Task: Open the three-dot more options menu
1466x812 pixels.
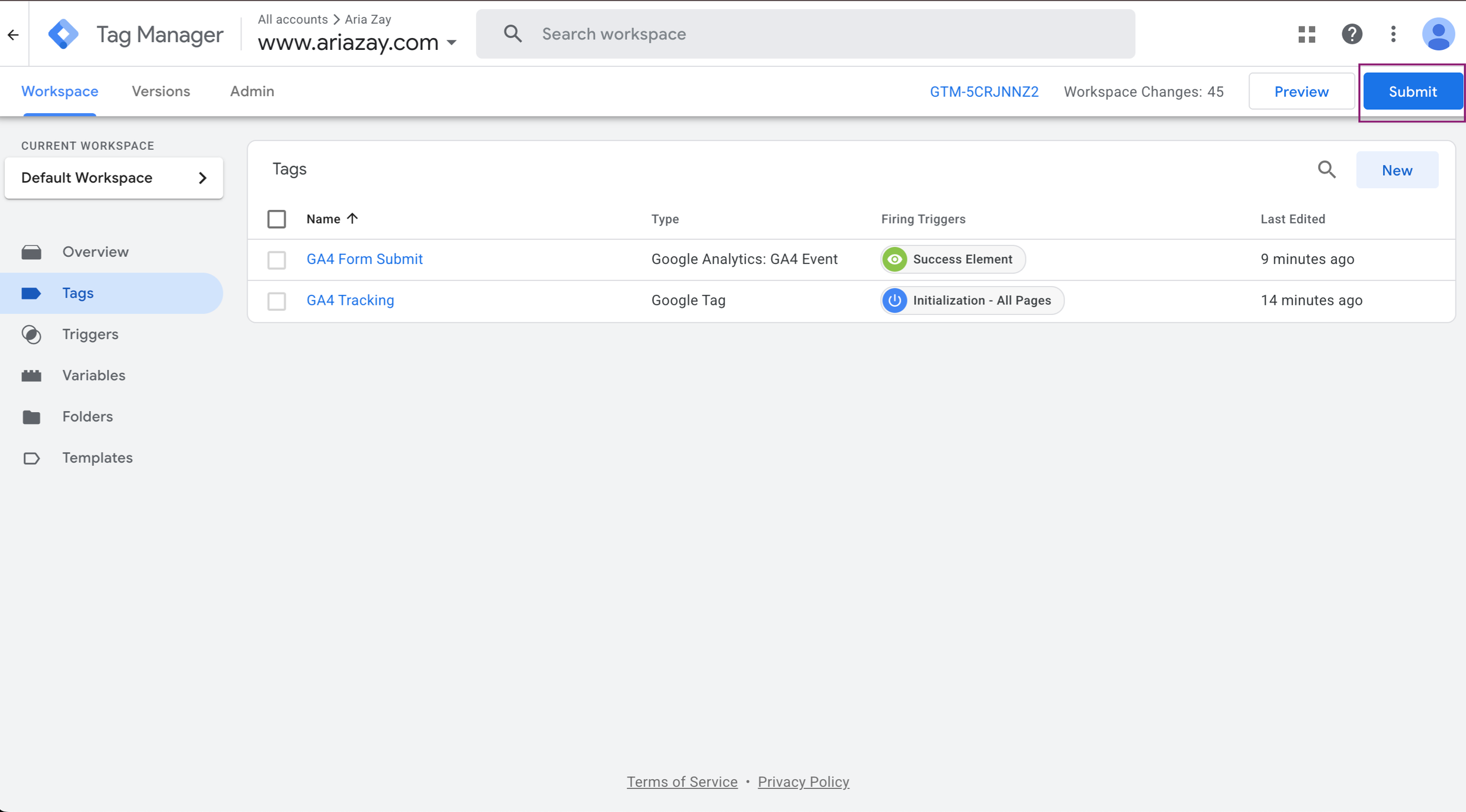Action: pos(1393,34)
